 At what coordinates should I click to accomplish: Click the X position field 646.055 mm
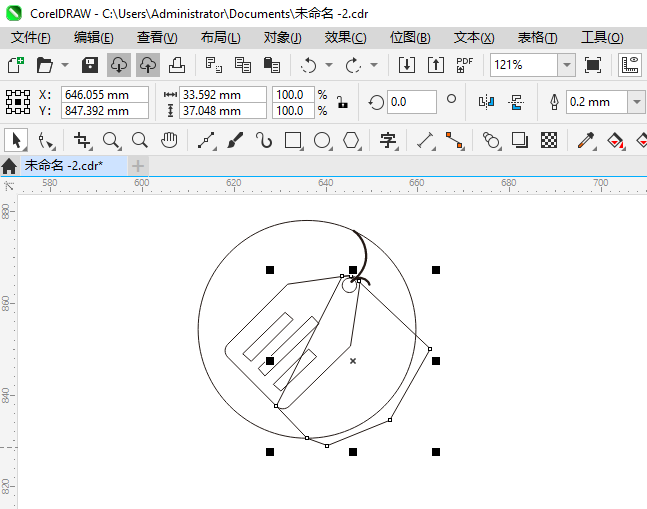[105, 94]
